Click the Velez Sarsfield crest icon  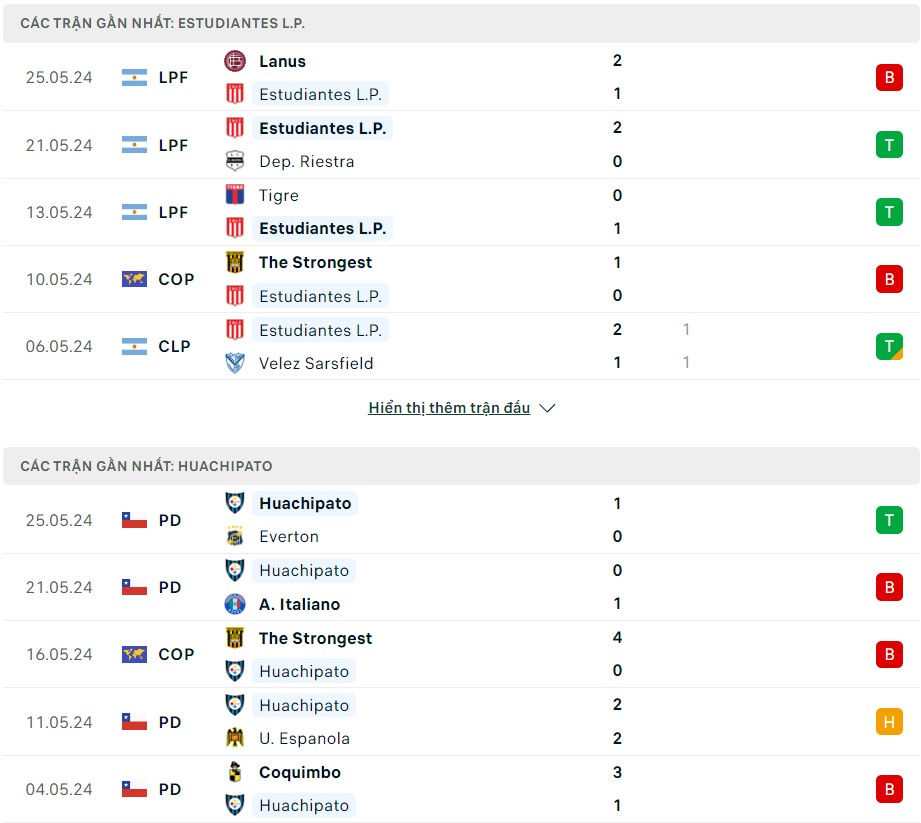pyautogui.click(x=235, y=363)
